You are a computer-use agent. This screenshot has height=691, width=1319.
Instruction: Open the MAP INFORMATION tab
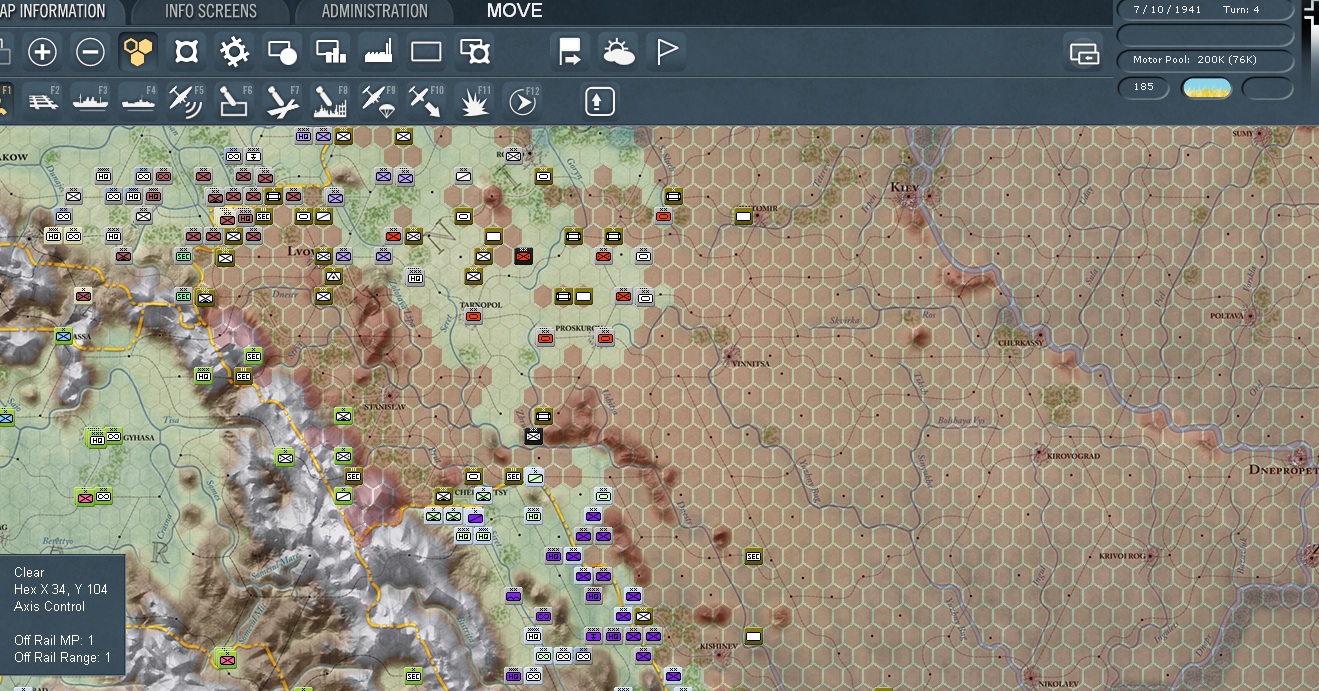(55, 12)
